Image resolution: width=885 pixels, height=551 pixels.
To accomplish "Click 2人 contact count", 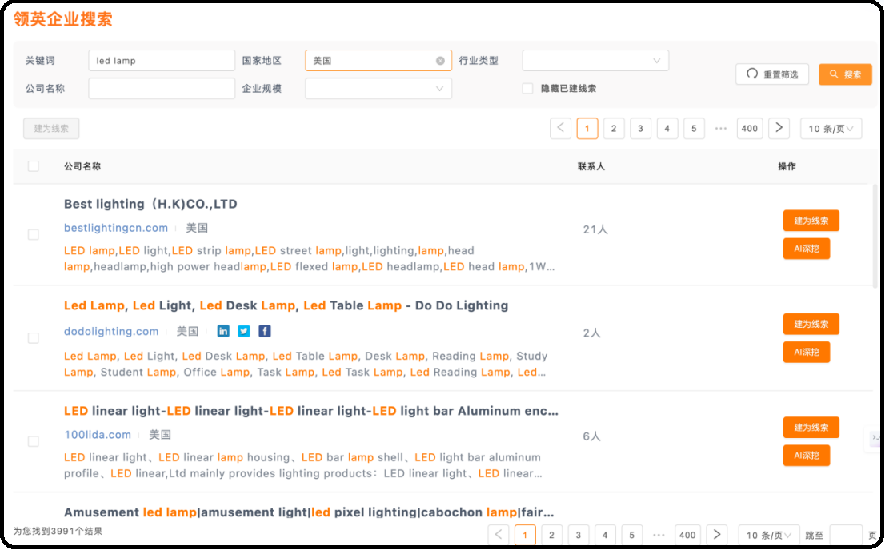I will coord(592,333).
